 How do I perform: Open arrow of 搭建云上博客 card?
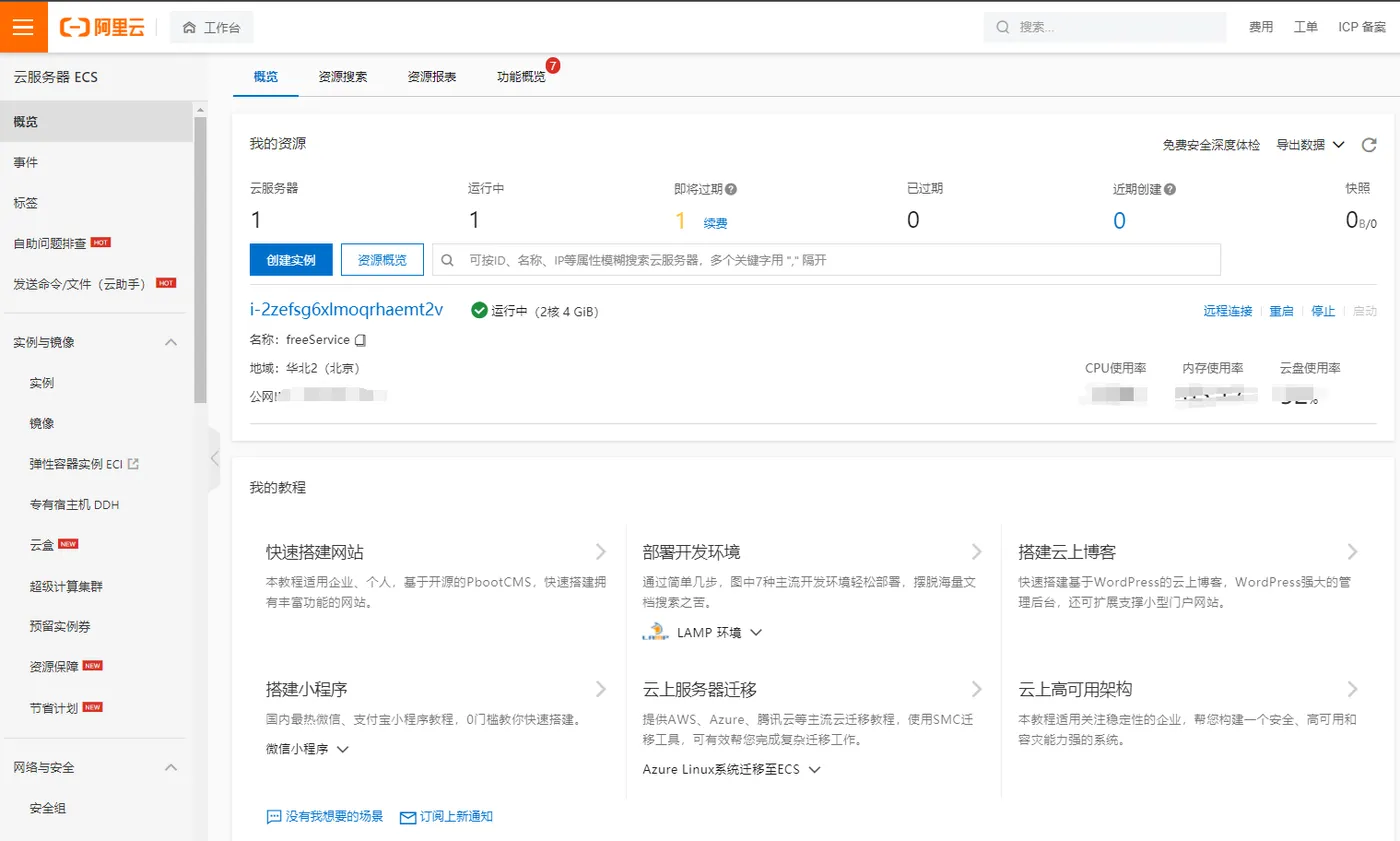(x=1352, y=551)
